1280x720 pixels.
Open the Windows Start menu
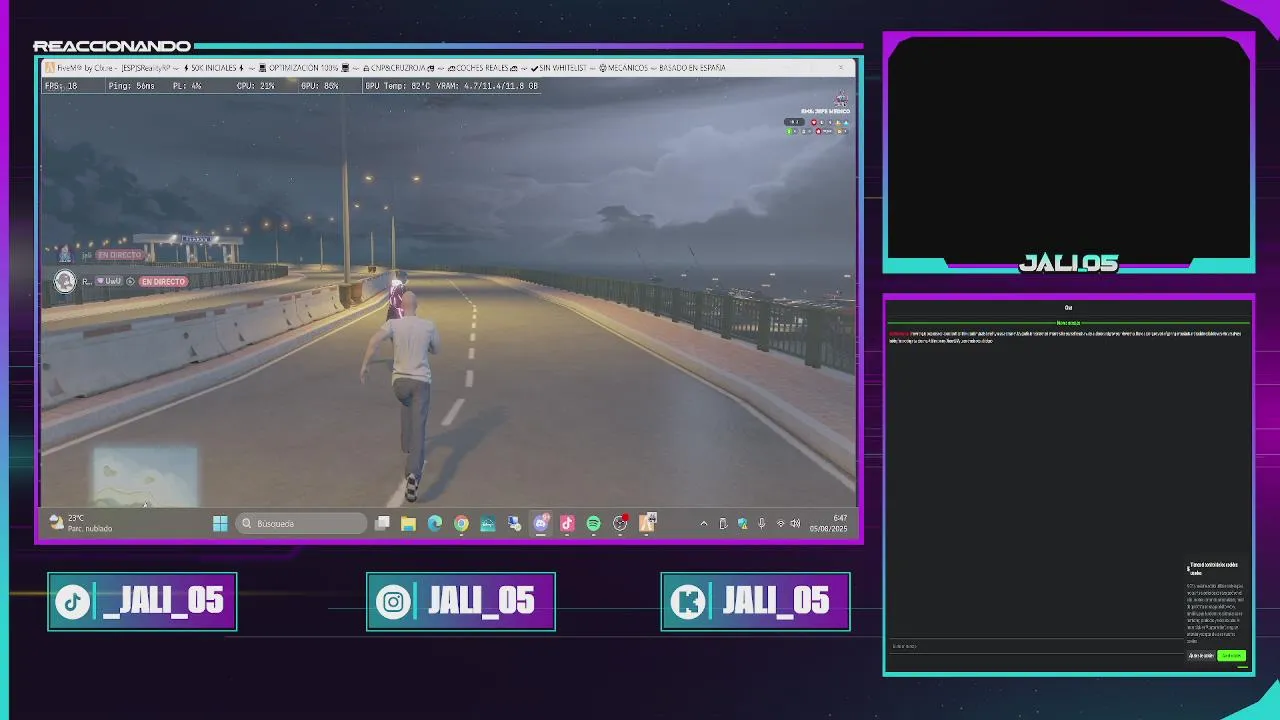coord(220,523)
